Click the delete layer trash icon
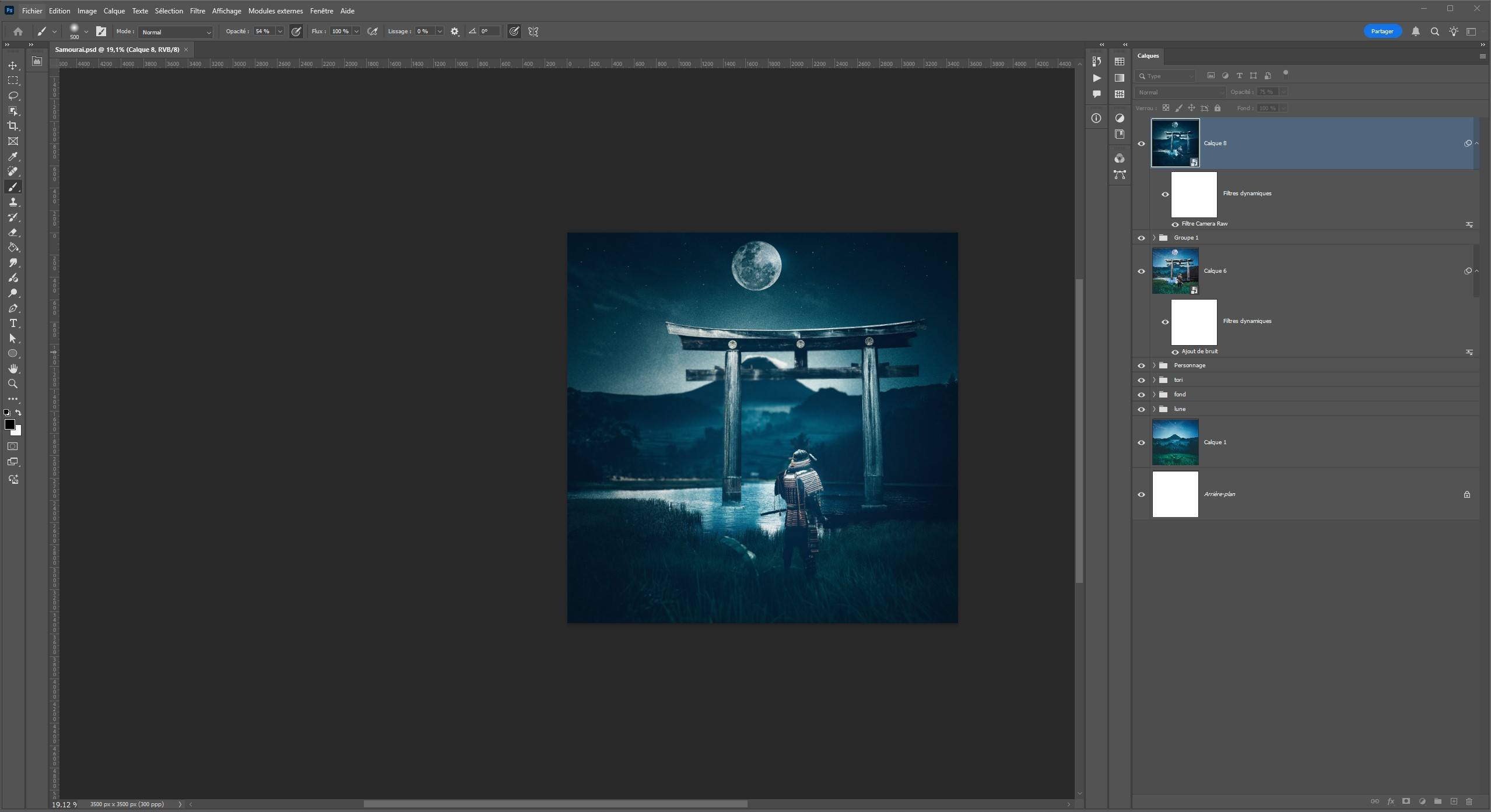The width and height of the screenshot is (1491, 812). pos(1469,802)
